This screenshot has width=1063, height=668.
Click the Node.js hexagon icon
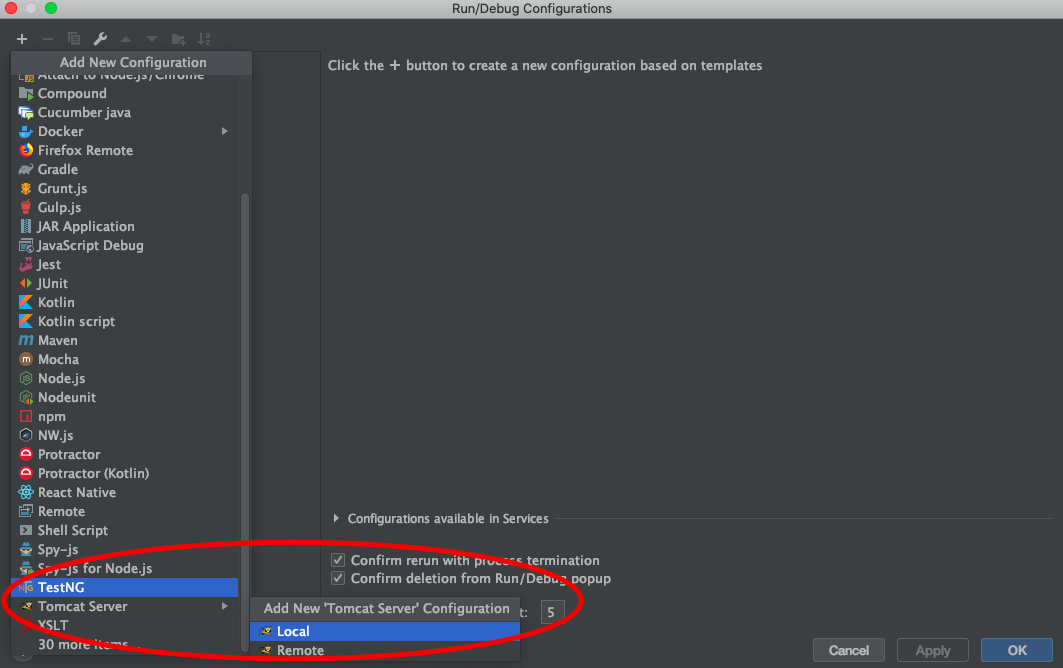[x=26, y=378]
